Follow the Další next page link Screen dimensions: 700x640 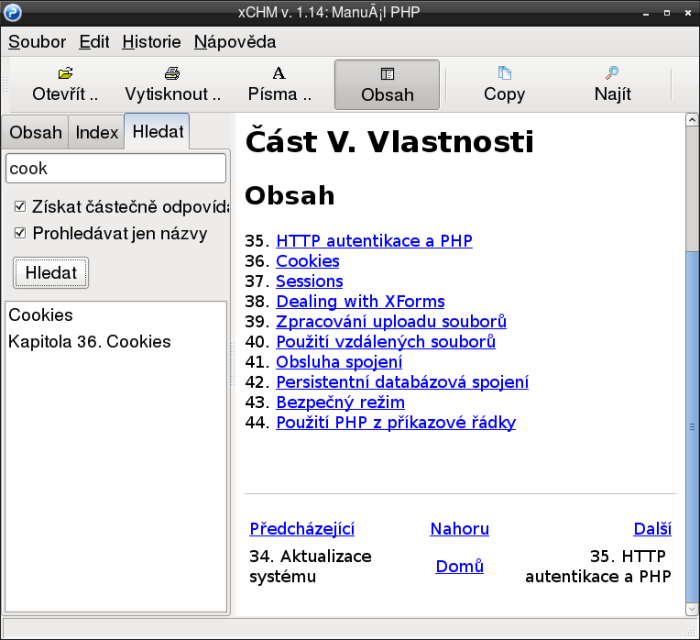[652, 529]
